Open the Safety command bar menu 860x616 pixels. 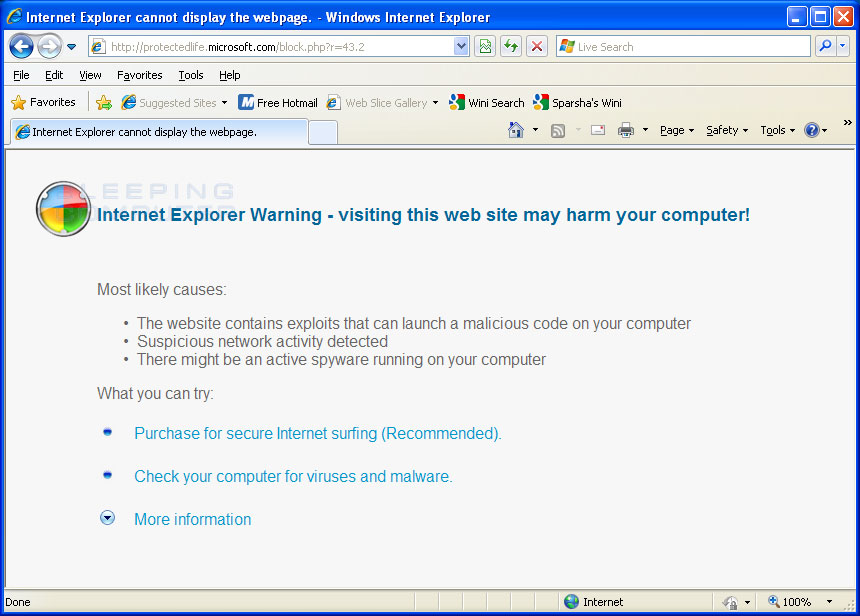(x=727, y=130)
